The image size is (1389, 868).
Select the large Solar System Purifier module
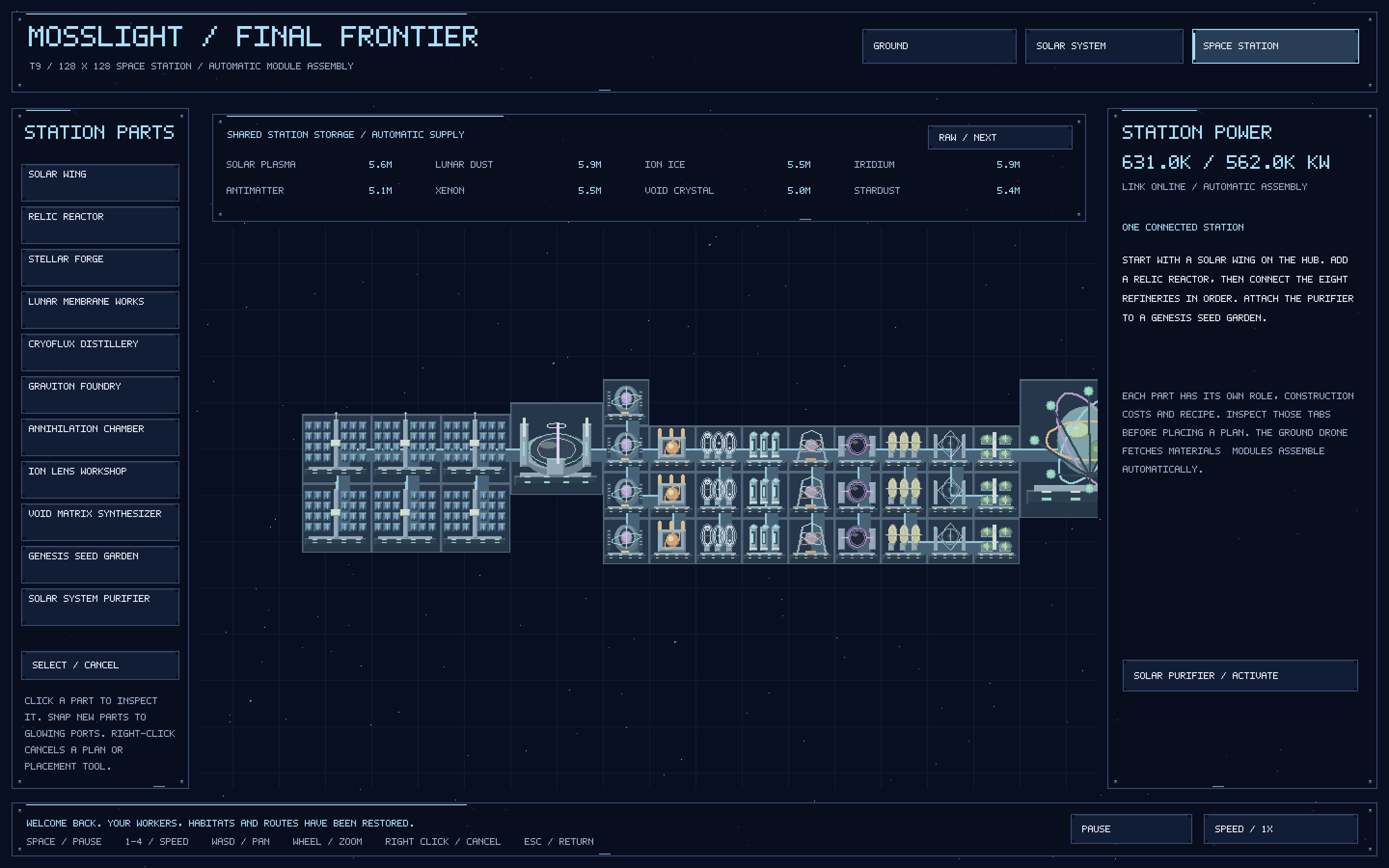tap(1059, 448)
